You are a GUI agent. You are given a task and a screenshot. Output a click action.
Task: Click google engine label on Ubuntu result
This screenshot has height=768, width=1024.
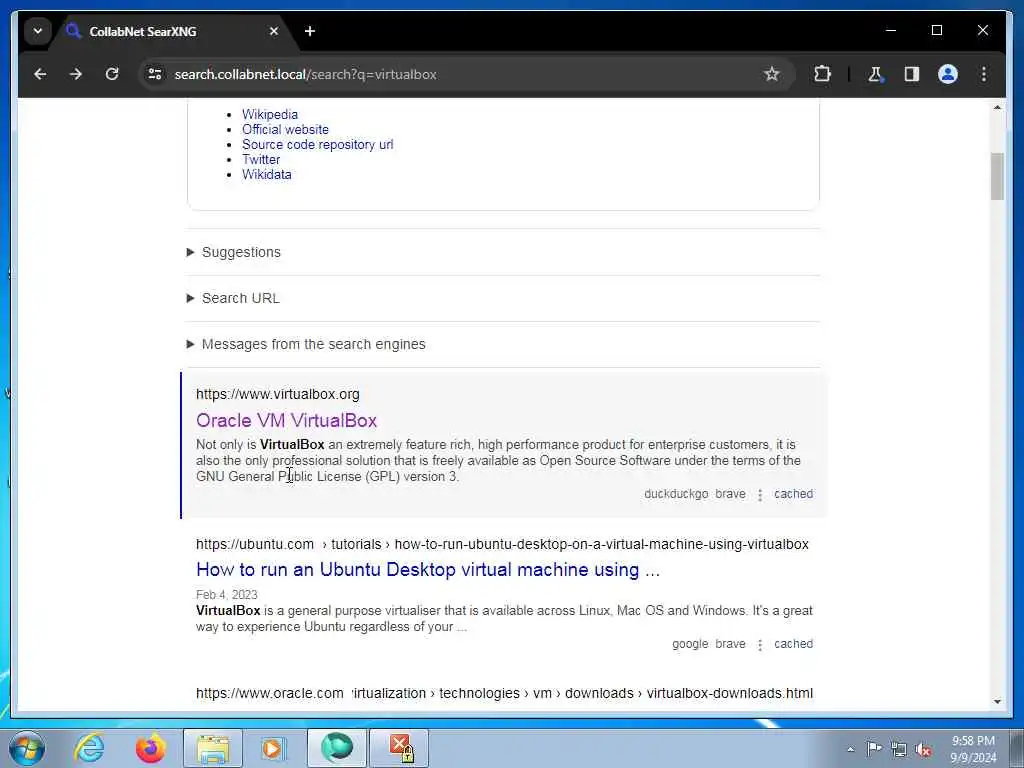pos(690,644)
